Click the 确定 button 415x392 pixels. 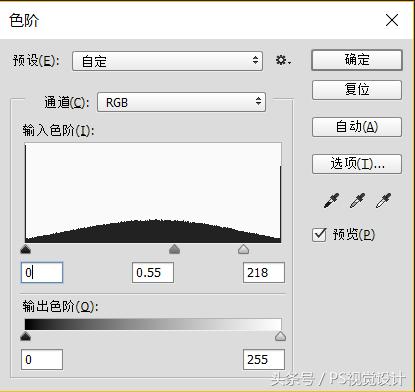[x=357, y=60]
